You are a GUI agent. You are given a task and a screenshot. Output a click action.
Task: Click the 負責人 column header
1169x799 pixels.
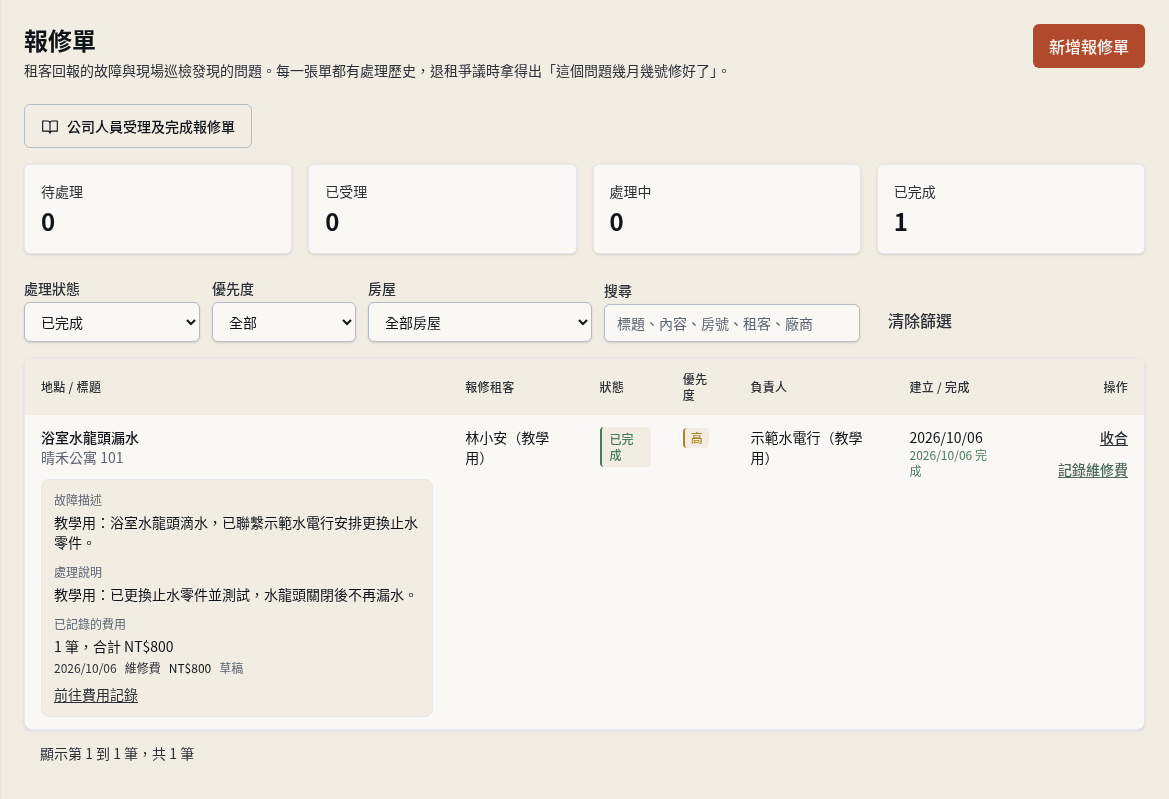click(769, 387)
